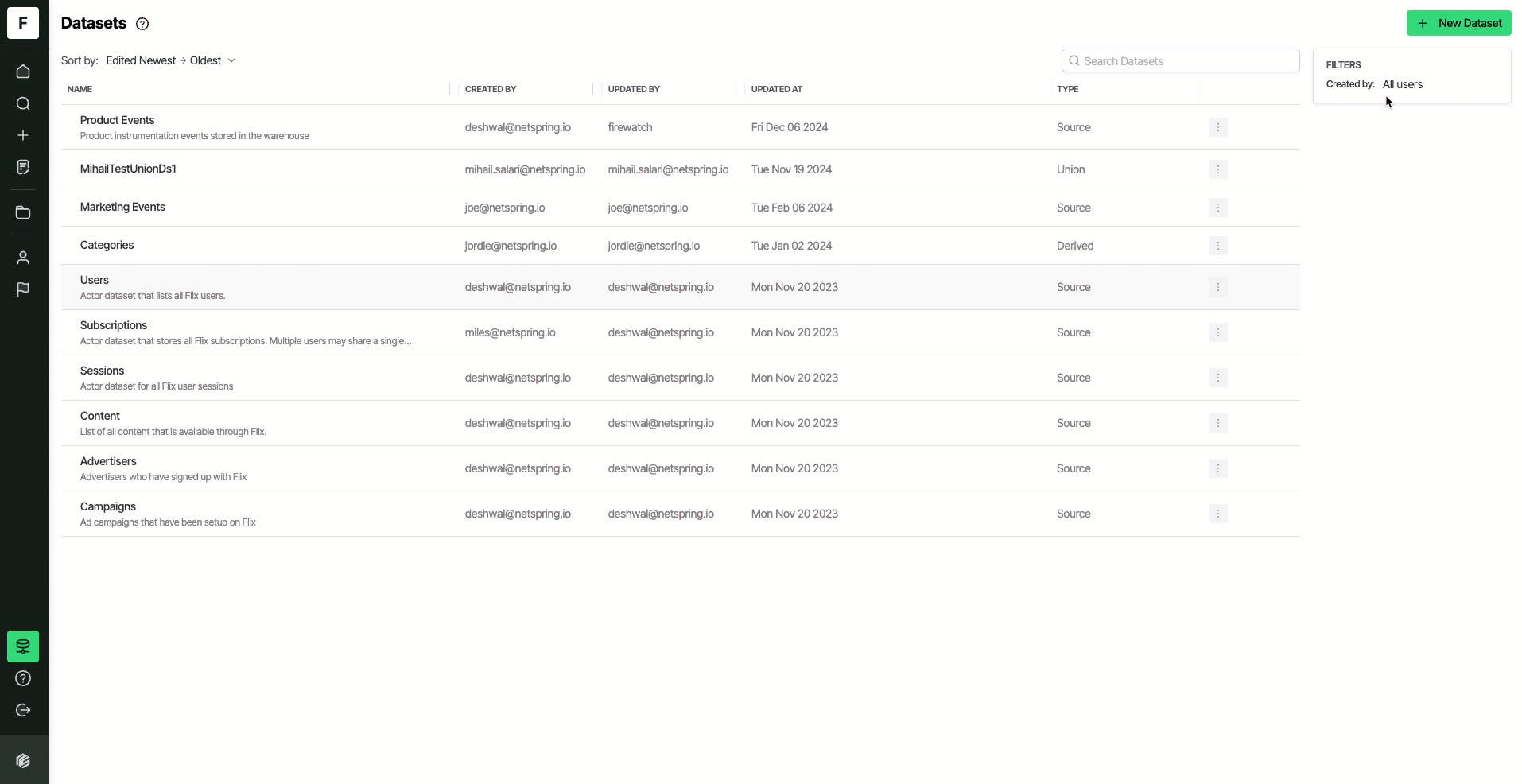This screenshot has width=1522, height=784.
Task: Open the Home icon in sidebar
Action: tap(23, 72)
